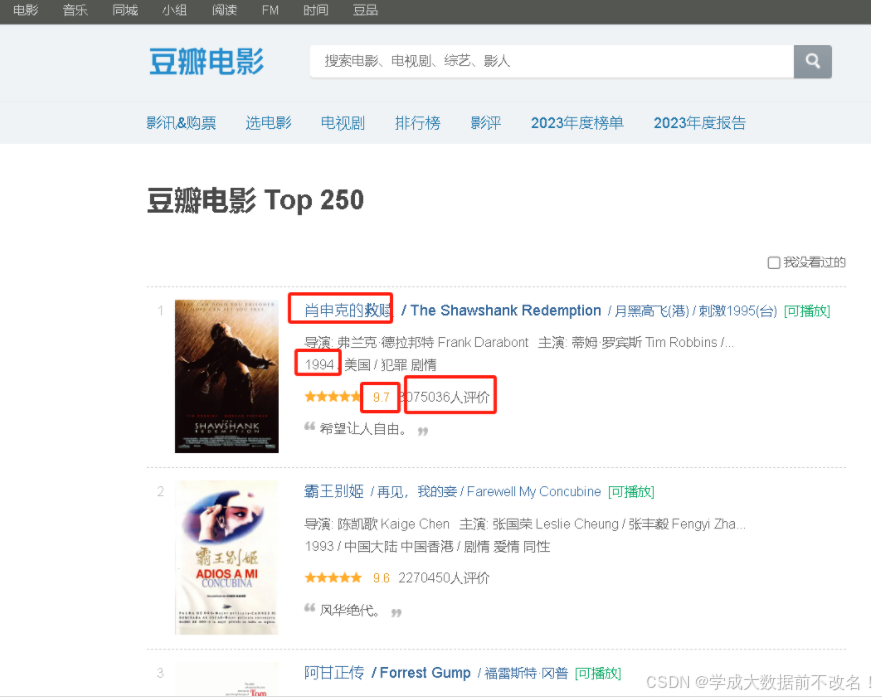Go to 电视剧 section
The image size is (882, 697).
[x=343, y=123]
